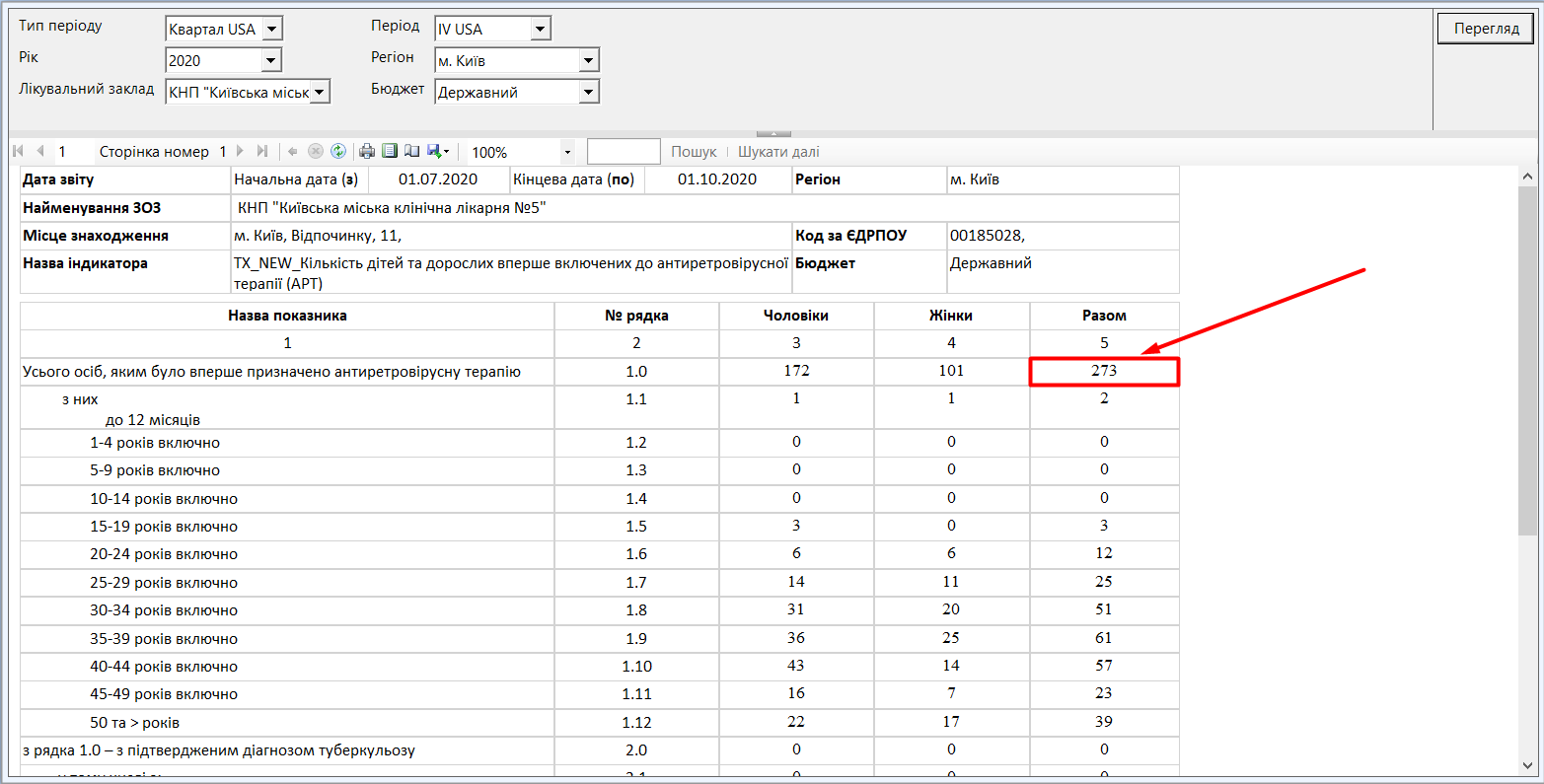The image size is (1544, 784).
Task: Click tuberculosis diagnosis row 2.0 label
Action: (x=219, y=750)
